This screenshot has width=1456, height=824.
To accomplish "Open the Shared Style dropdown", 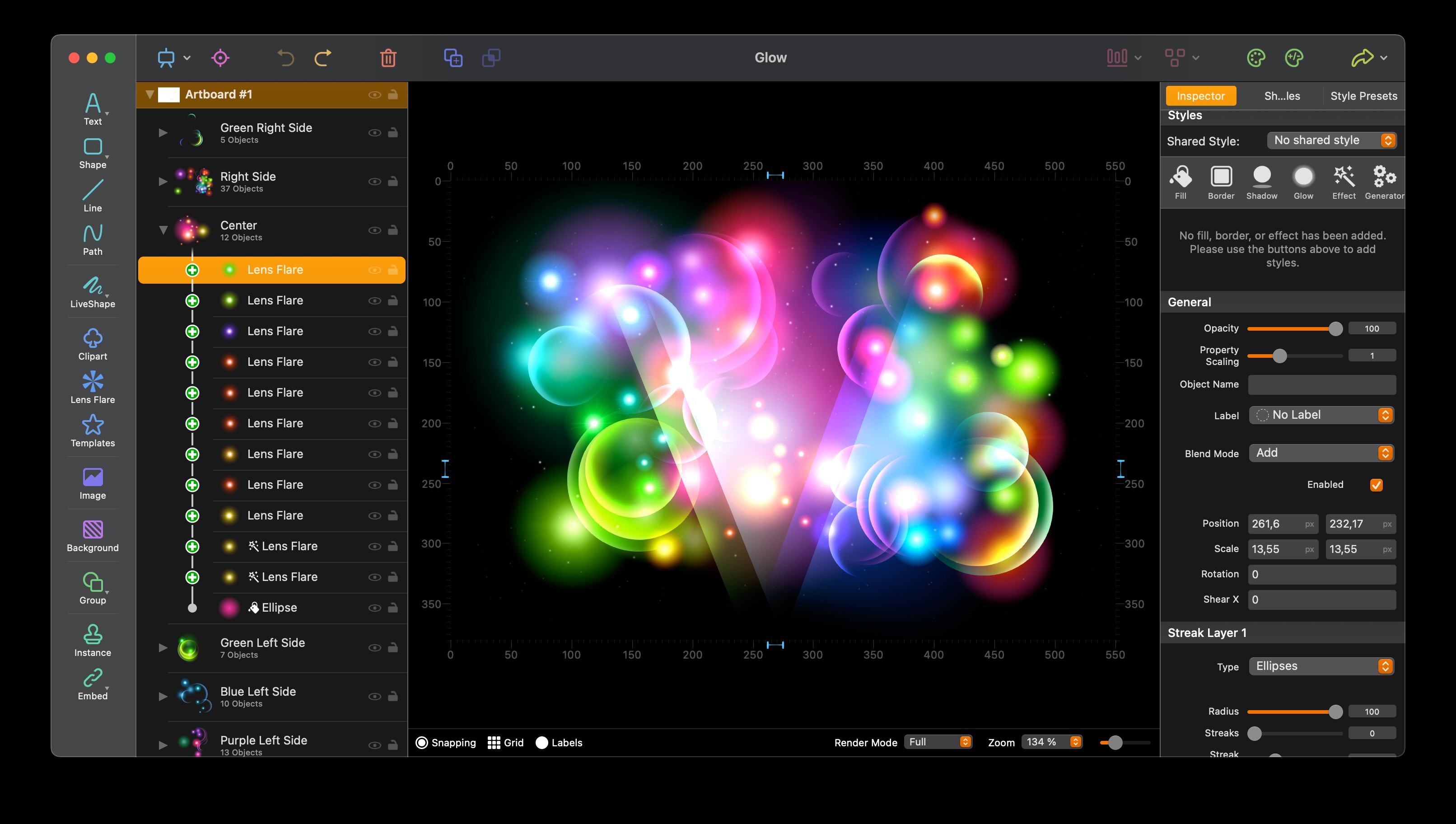I will coord(1331,140).
